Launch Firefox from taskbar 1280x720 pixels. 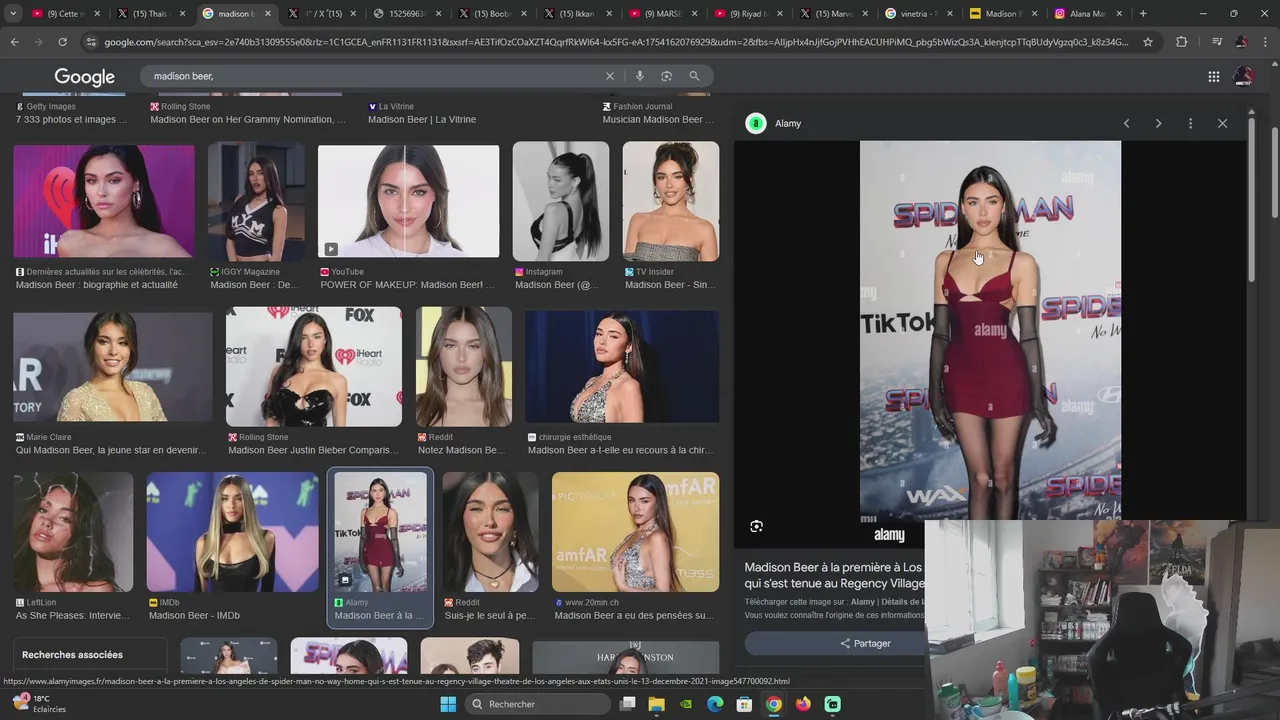point(803,704)
